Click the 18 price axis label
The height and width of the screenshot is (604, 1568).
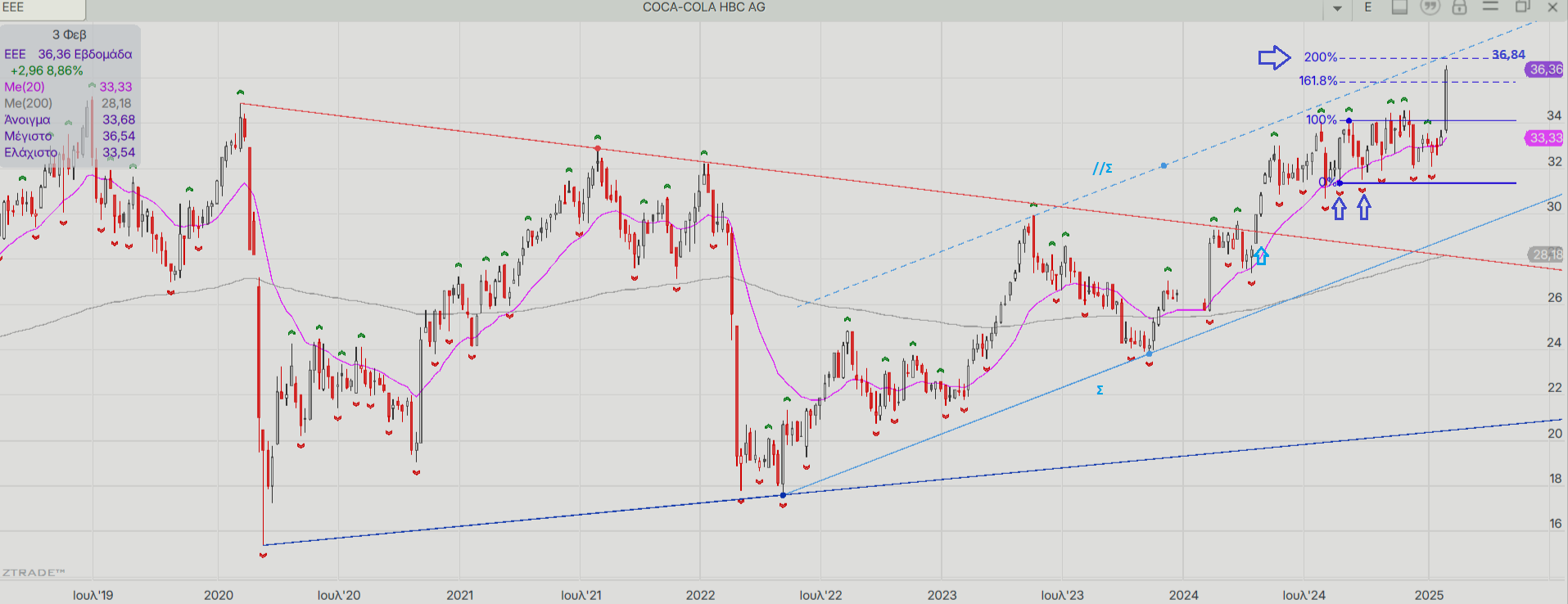pyautogui.click(x=1554, y=478)
